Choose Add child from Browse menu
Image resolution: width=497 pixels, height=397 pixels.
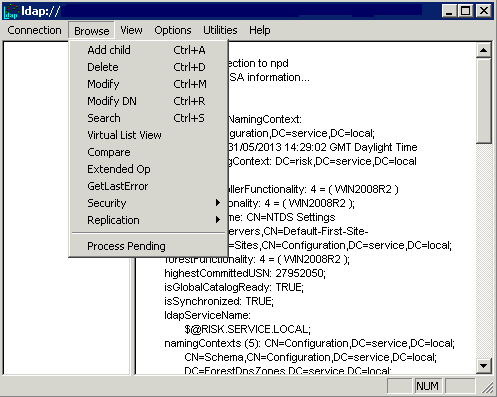(148, 50)
